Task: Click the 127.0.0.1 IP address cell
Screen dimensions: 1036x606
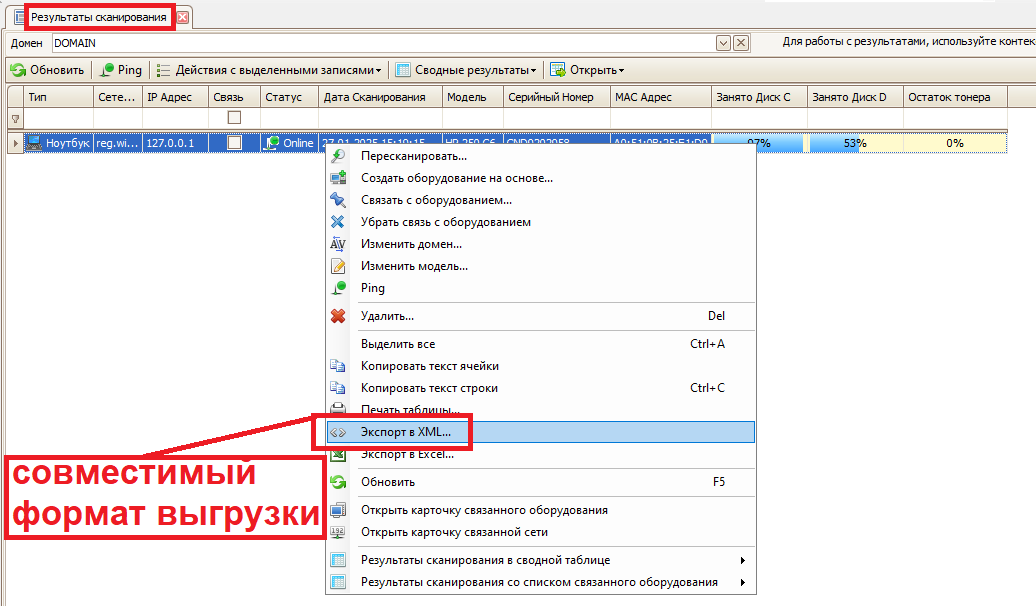Action: click(175, 143)
